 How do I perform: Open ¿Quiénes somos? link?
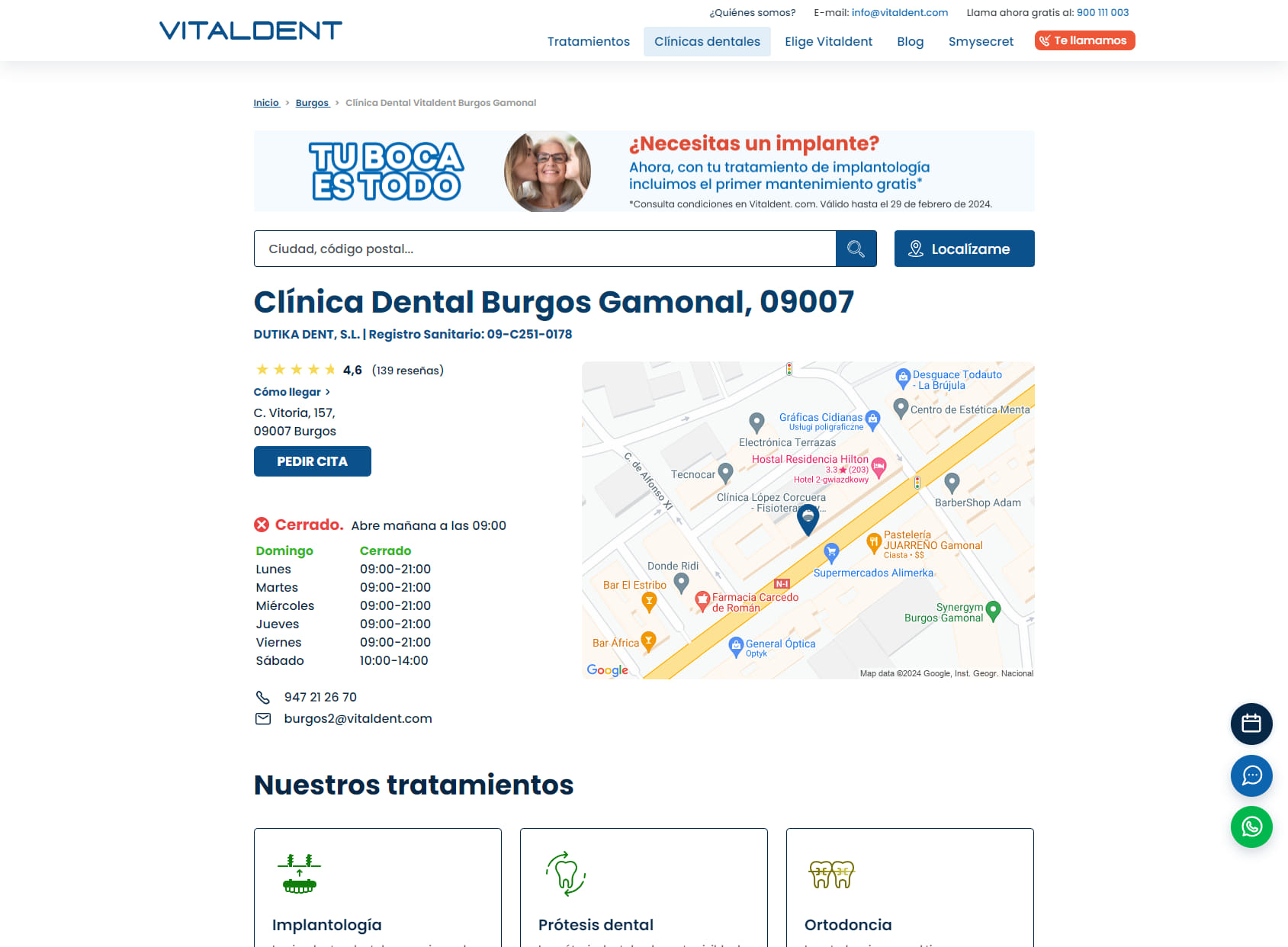point(752,12)
